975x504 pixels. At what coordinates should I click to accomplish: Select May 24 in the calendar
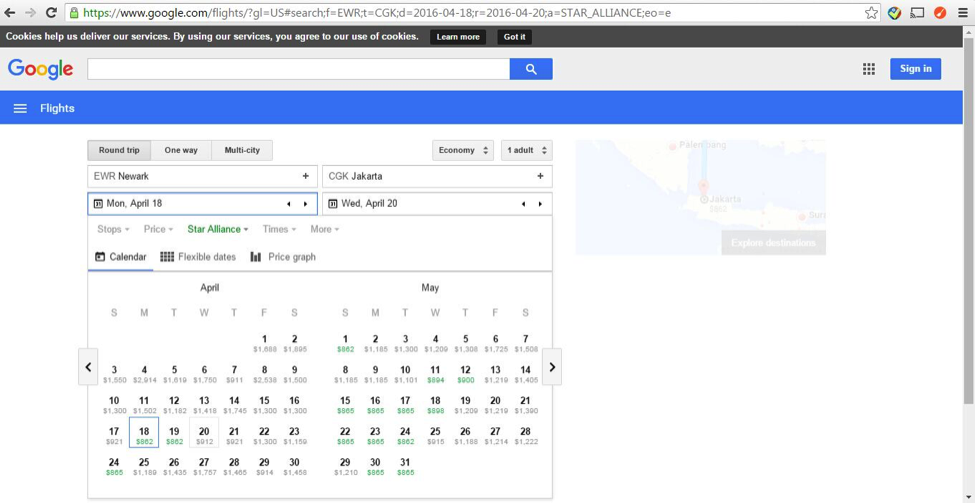pyautogui.click(x=405, y=435)
